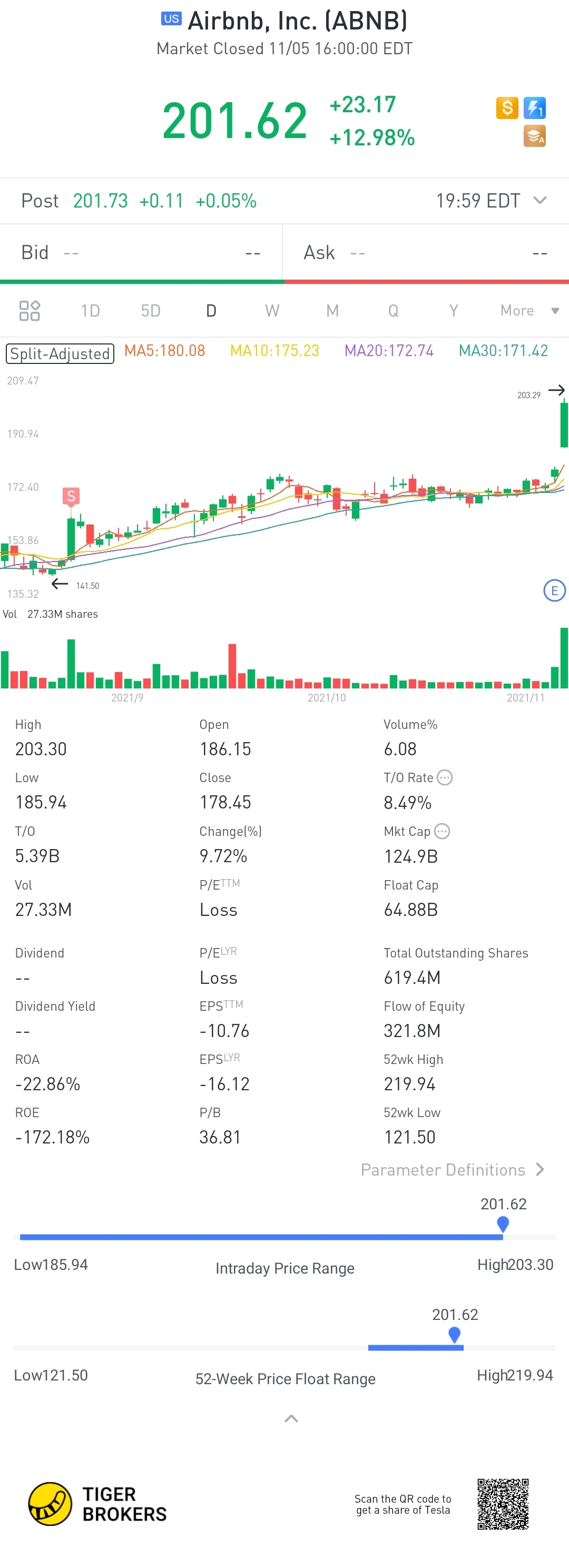Image resolution: width=569 pixels, height=1568 pixels.
Task: Tap the MA20:172.74 indicator label
Action: pyautogui.click(x=389, y=351)
